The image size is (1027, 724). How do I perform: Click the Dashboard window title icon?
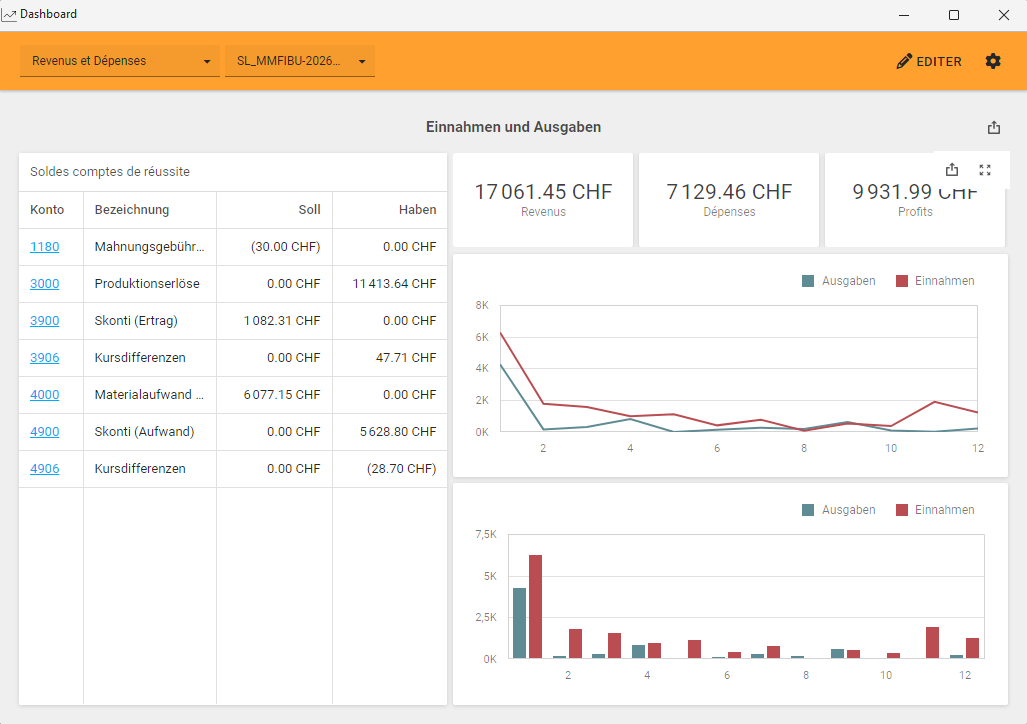coord(9,15)
